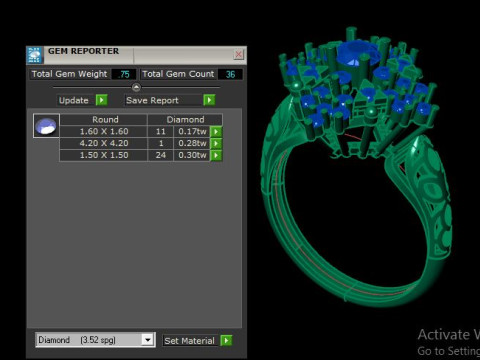Click the 0.28tw weight cell
This screenshot has width=480, height=360.
pos(192,143)
